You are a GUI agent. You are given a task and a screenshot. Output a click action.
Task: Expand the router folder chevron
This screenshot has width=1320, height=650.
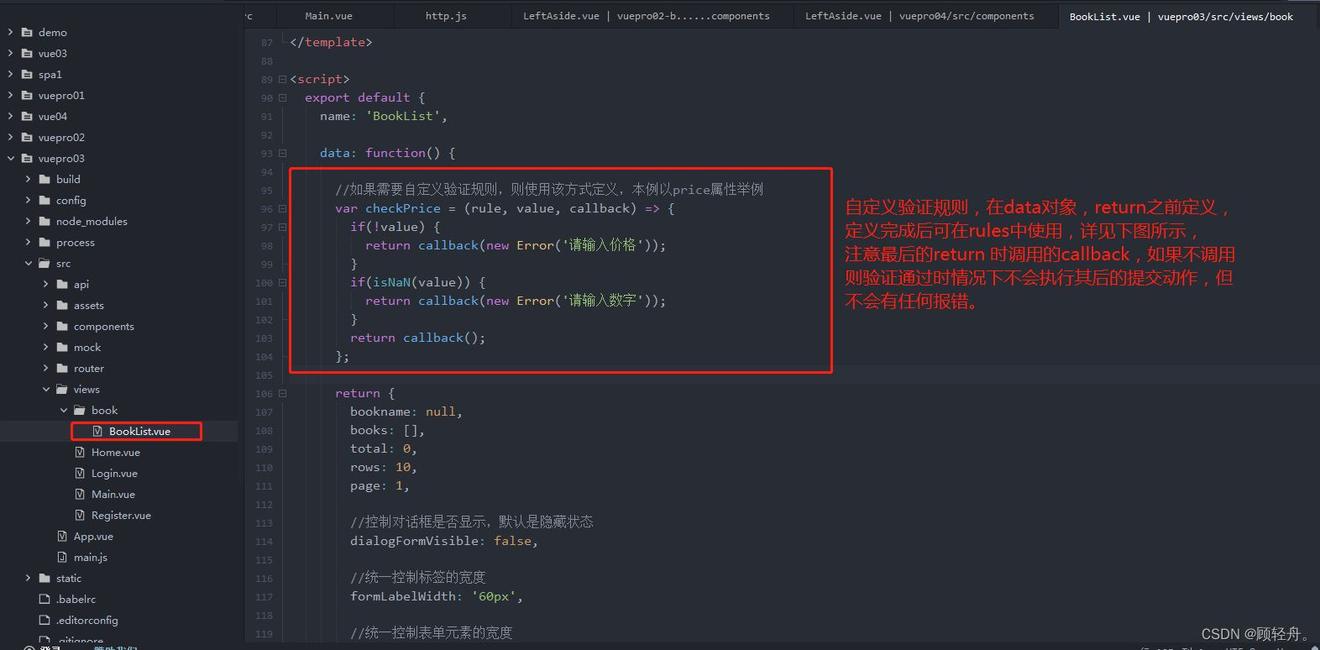[x=46, y=368]
